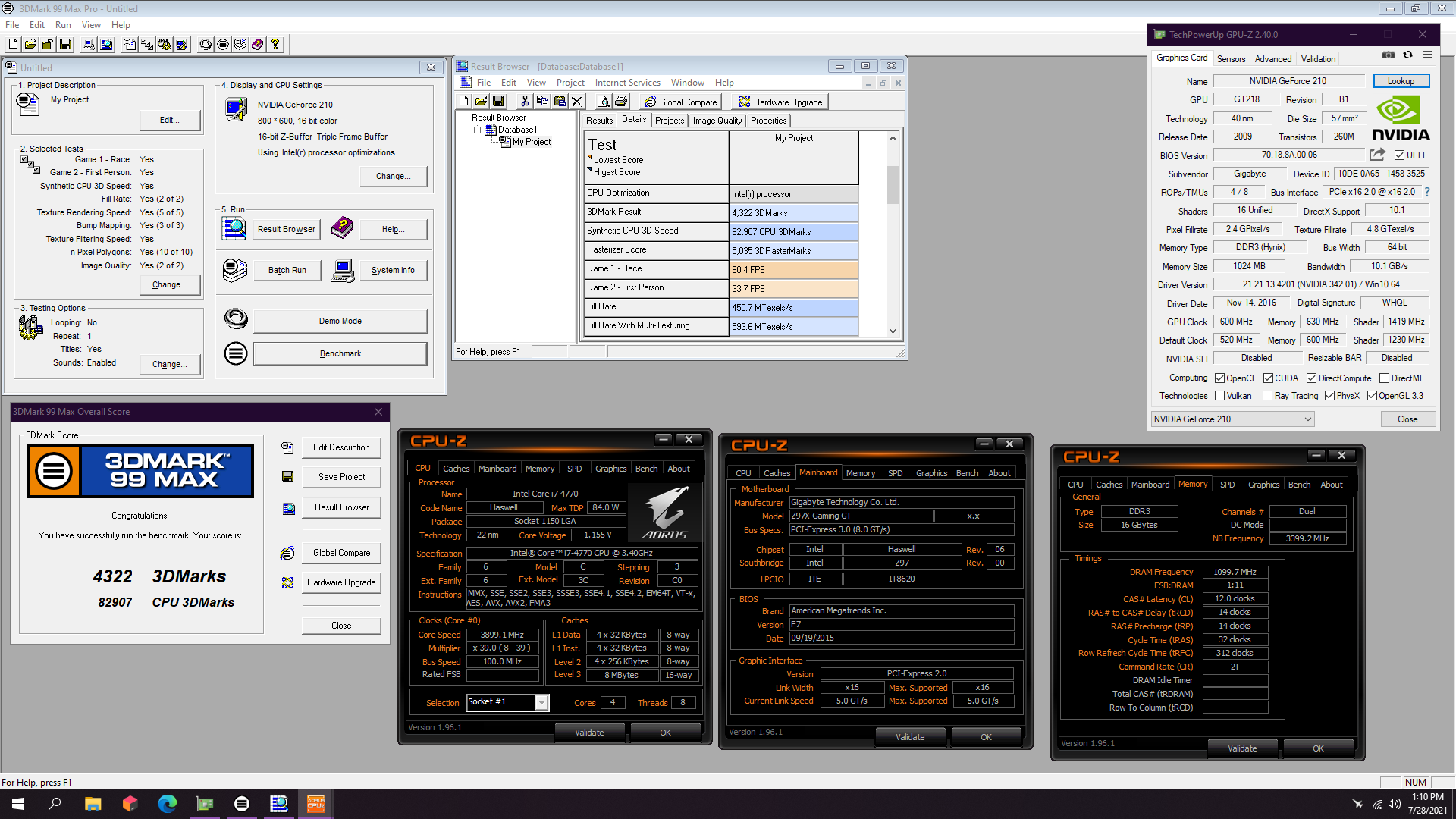Toggle the Ray Tracing checkbox

[x=1267, y=396]
